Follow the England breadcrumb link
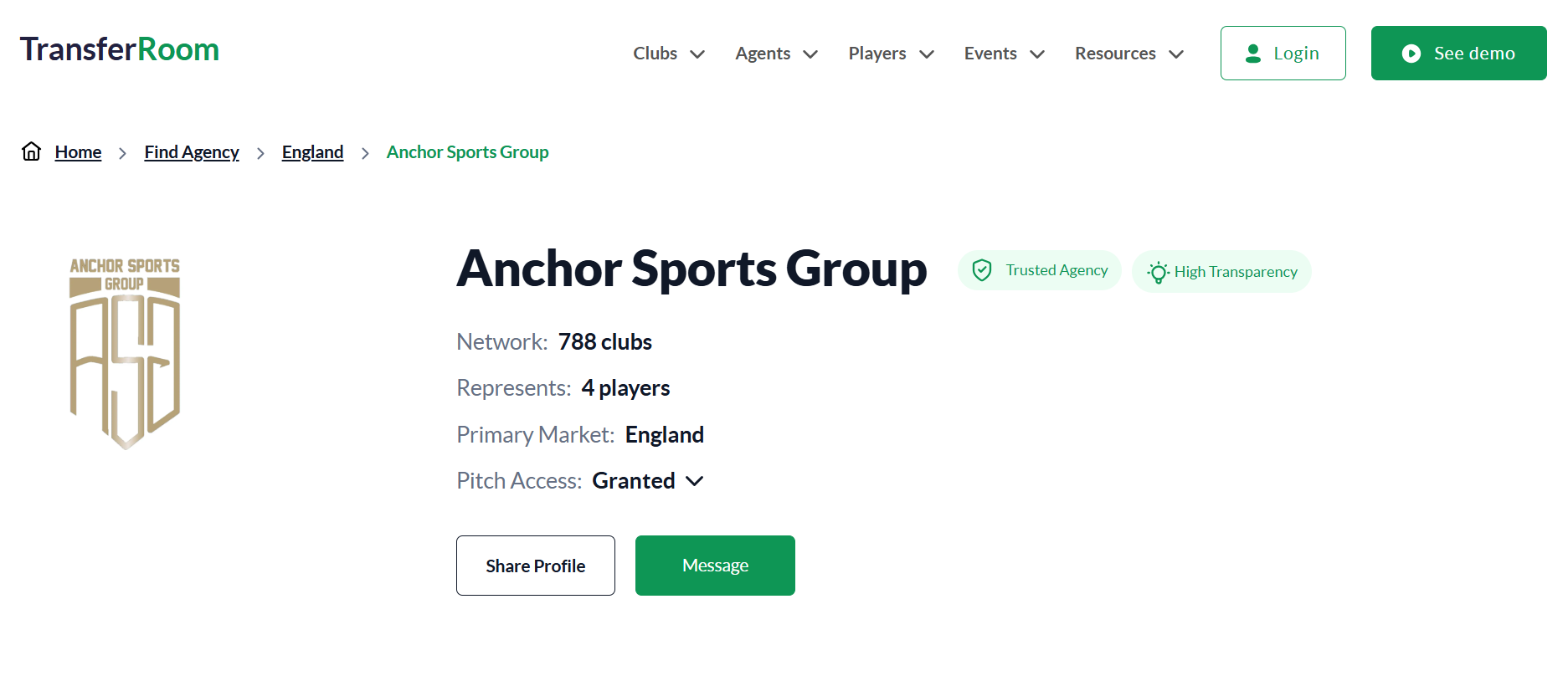Viewport: 1568px width, 681px height. (x=312, y=152)
